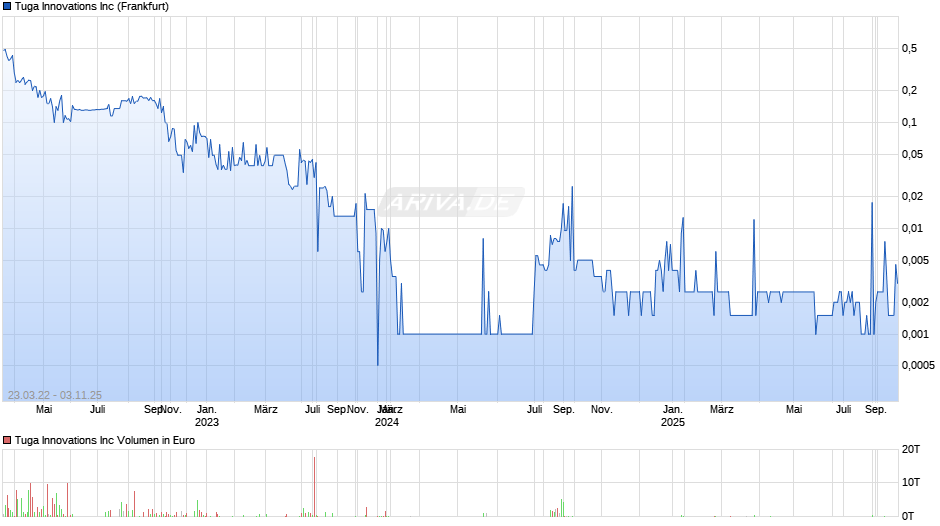Image resolution: width=940 pixels, height=526 pixels.
Task: Click the '0T' volume axis label
Action: (908, 516)
